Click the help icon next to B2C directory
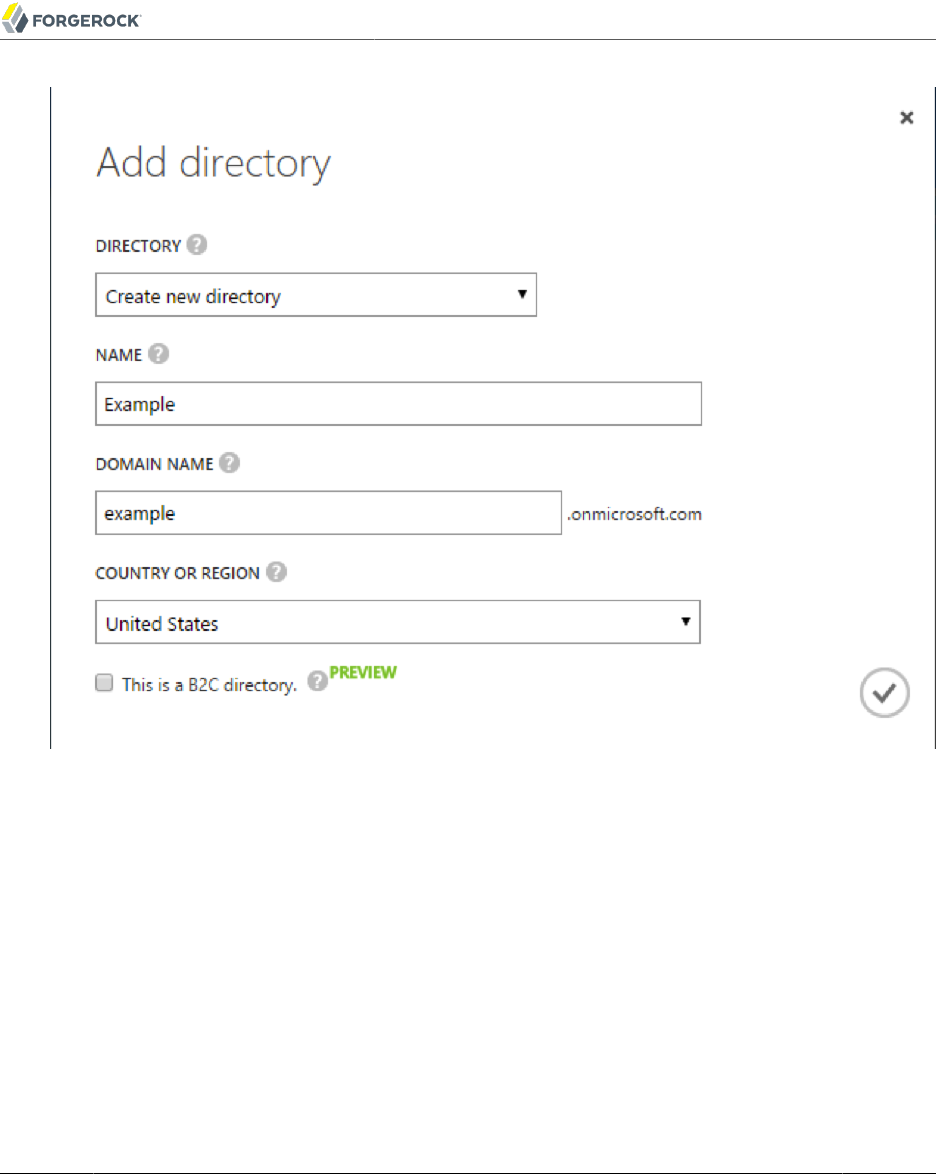 coord(317,681)
